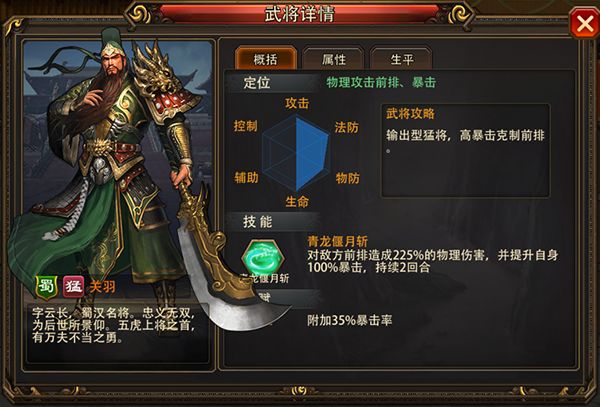
Task: Click the 辅助 radar axis label
Action: coord(246,177)
